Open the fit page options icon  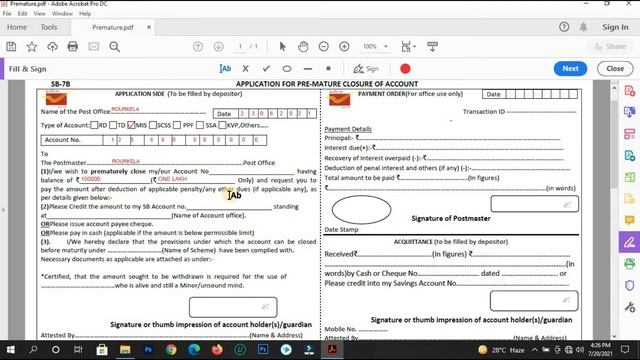click(408, 47)
